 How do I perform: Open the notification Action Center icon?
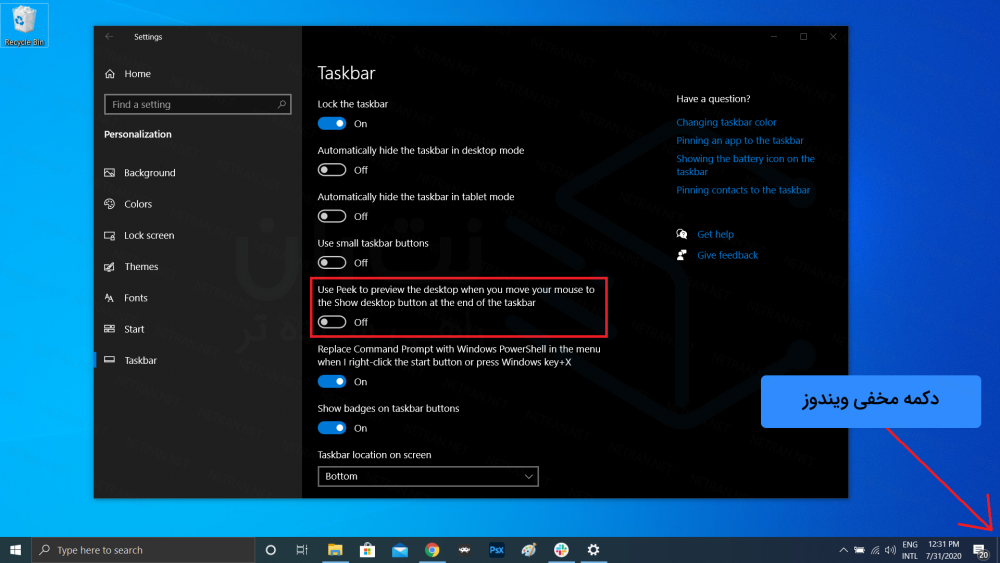[980, 551]
